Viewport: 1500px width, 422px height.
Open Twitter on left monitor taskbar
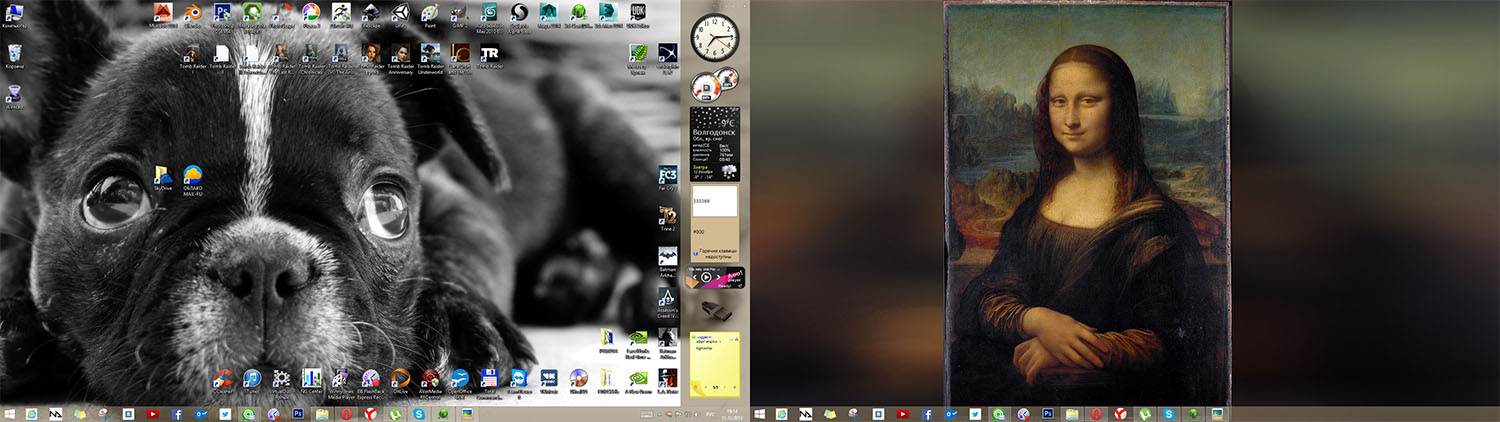(x=225, y=413)
